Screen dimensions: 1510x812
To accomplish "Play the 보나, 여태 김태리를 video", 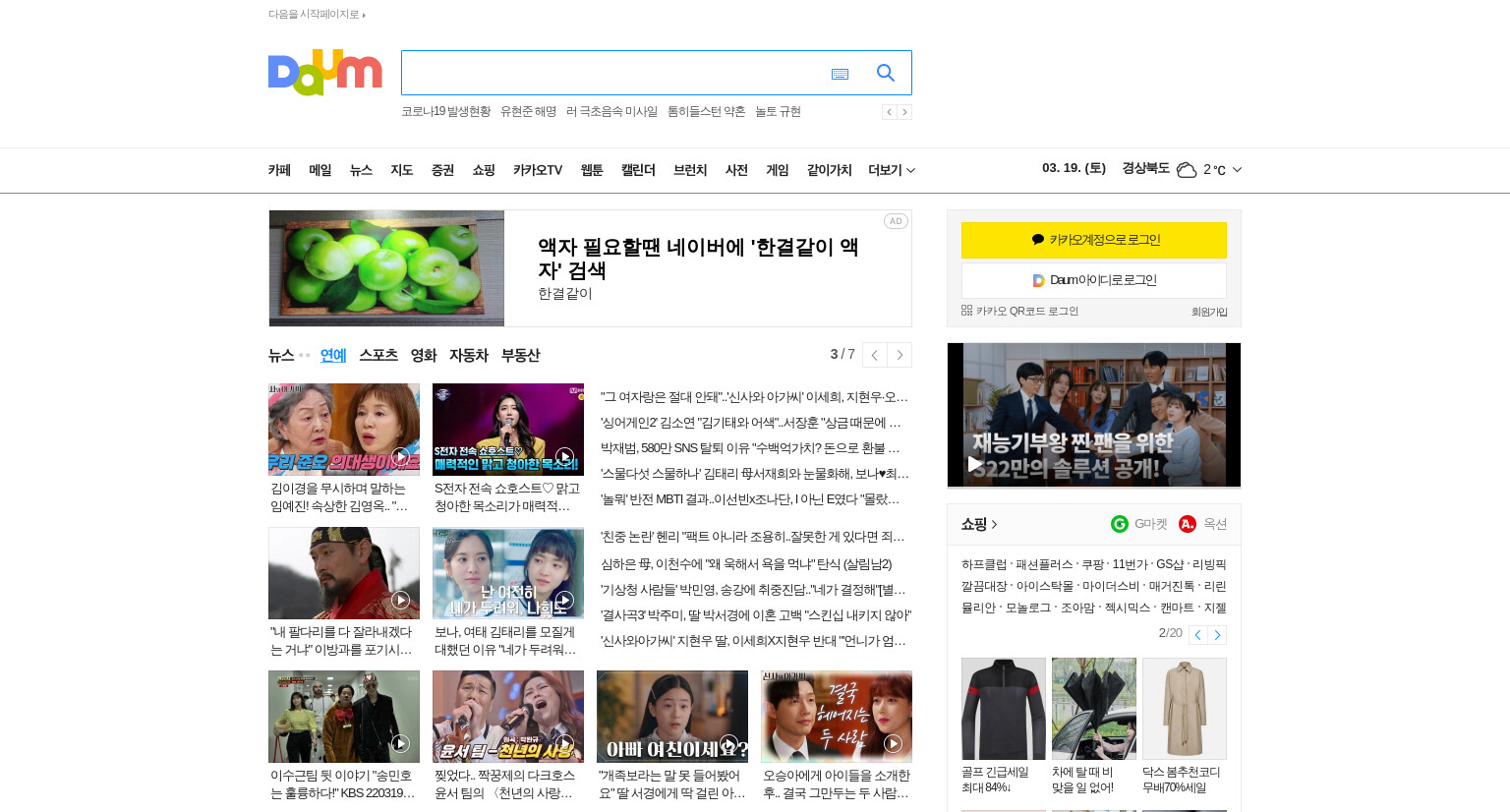I will 564,600.
